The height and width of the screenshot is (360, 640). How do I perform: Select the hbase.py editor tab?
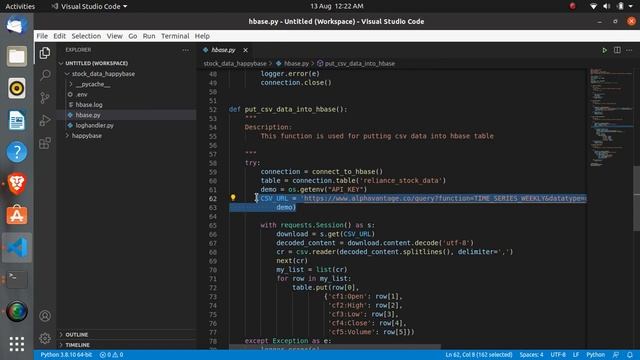223,50
